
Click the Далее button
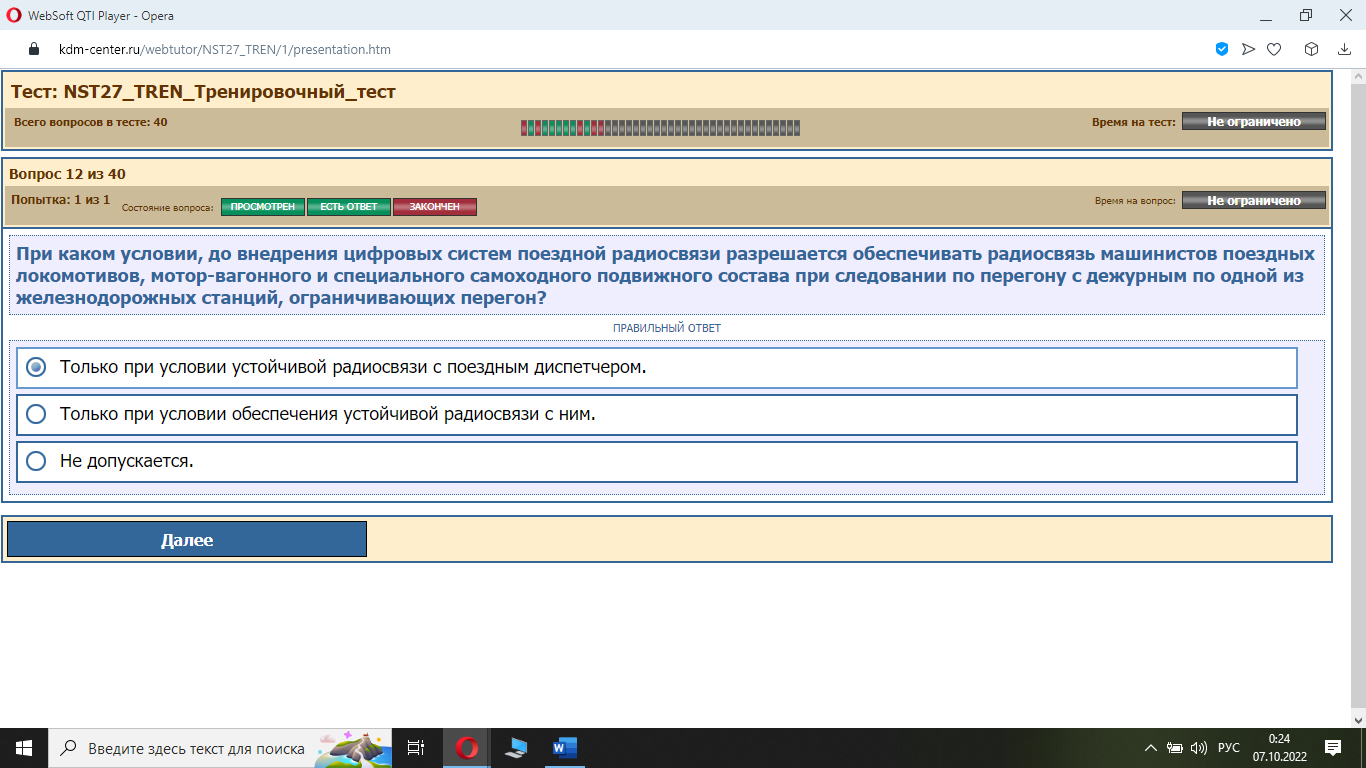(187, 539)
